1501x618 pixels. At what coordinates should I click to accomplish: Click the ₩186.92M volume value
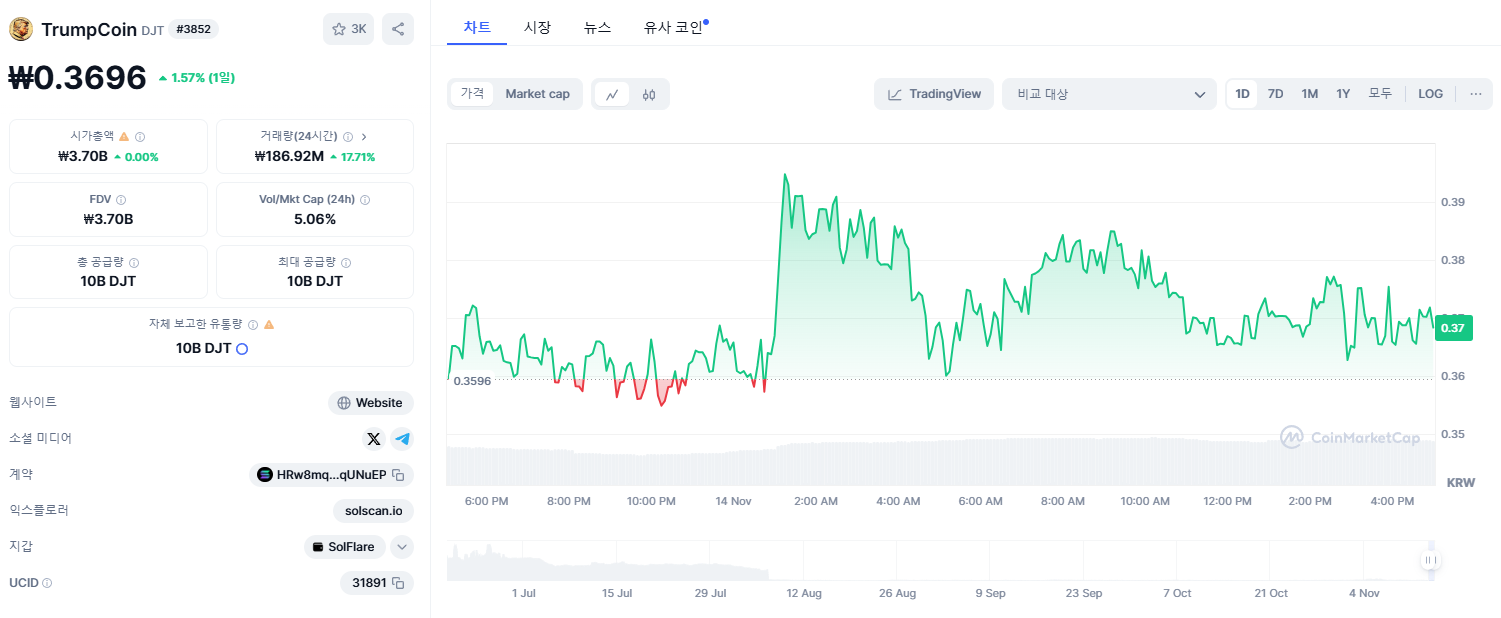289,156
